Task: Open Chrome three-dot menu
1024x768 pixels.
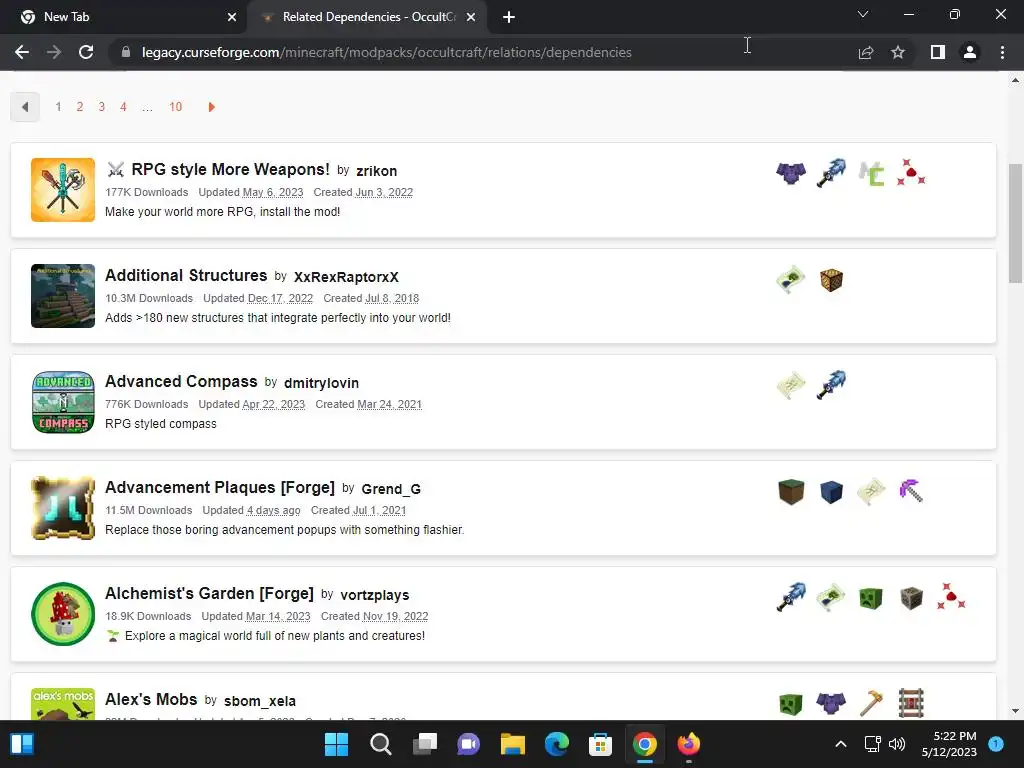Action: point(1002,52)
